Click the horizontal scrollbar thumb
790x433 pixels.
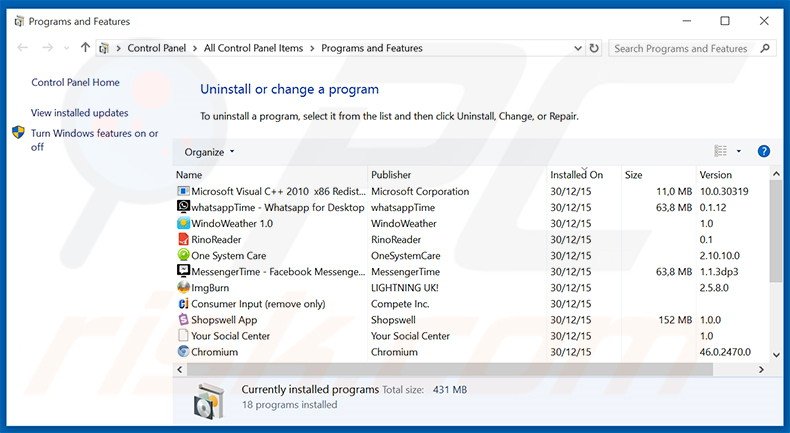pos(450,369)
